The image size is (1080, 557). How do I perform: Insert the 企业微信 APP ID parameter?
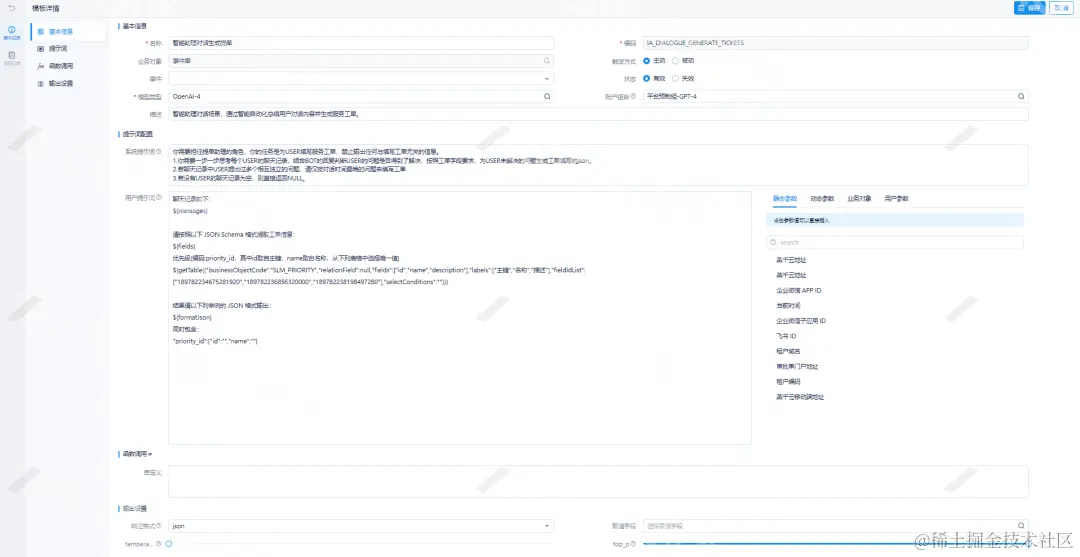(x=798, y=291)
